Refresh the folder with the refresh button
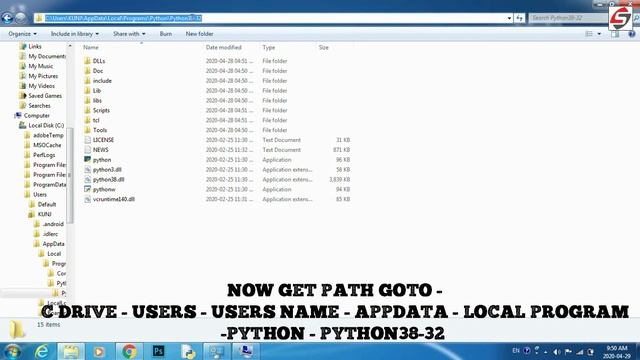The width and height of the screenshot is (640, 360). point(519,18)
